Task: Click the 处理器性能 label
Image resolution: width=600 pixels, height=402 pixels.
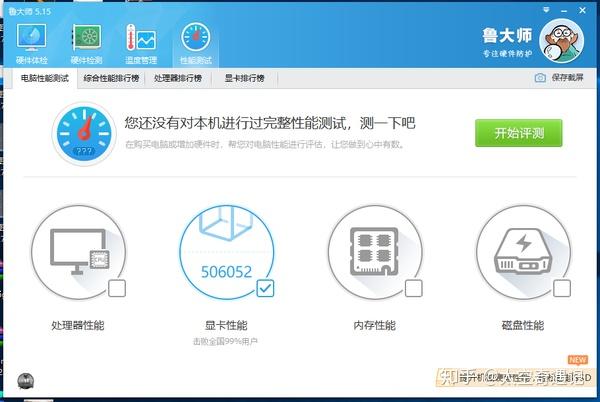Action: click(78, 326)
